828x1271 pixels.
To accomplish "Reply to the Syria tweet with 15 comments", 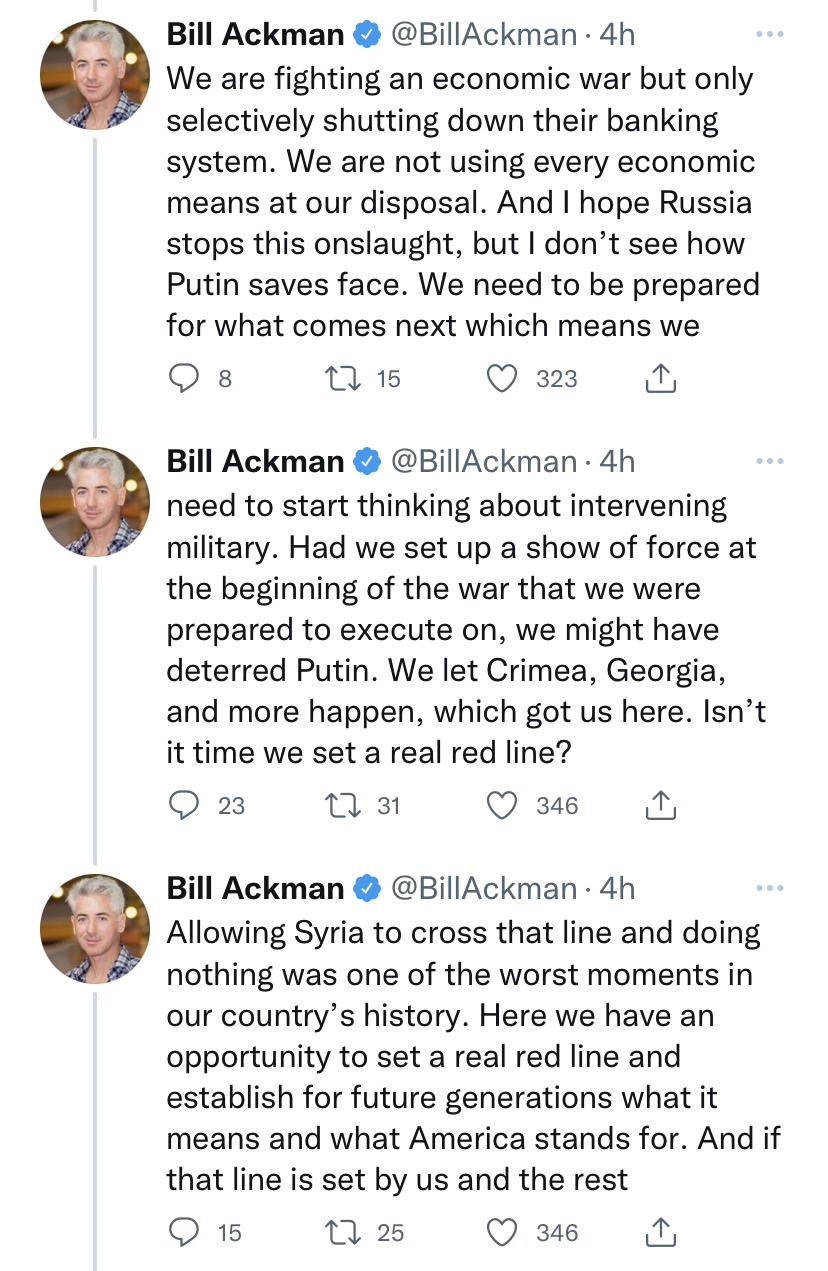I will pyautogui.click(x=184, y=1232).
